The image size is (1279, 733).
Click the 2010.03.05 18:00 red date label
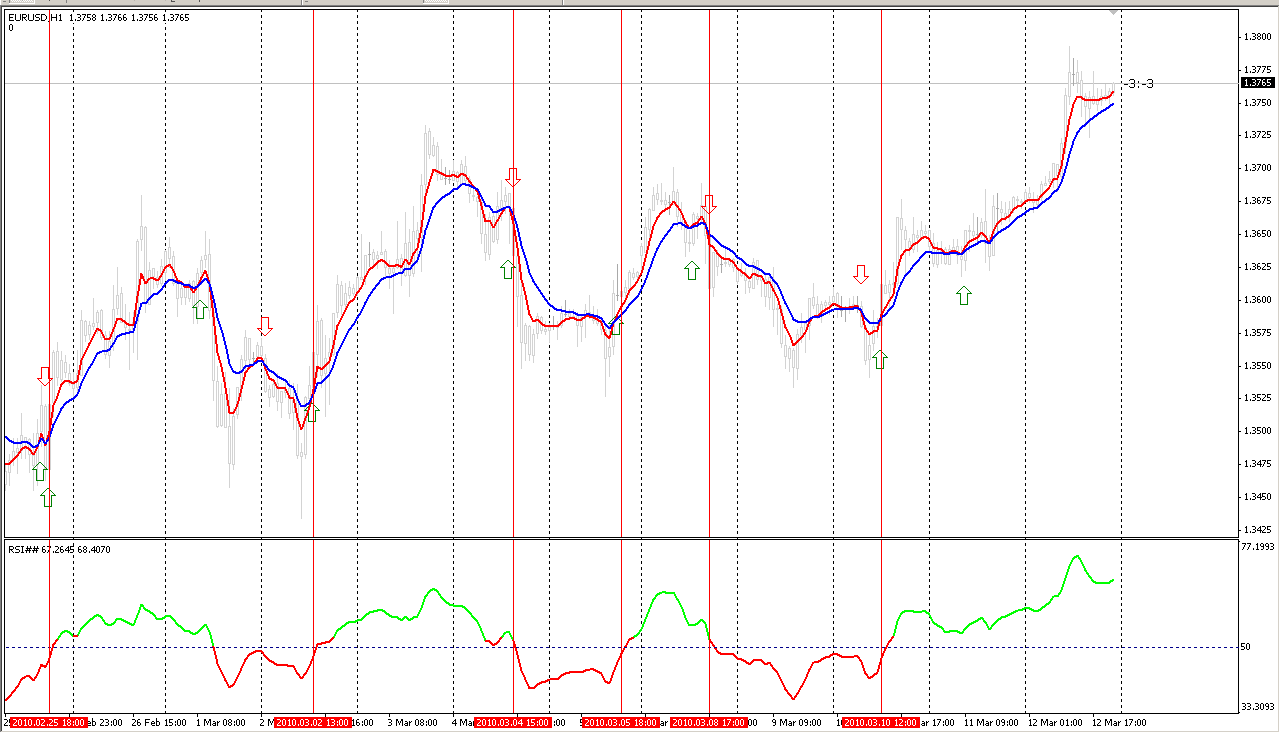620,722
